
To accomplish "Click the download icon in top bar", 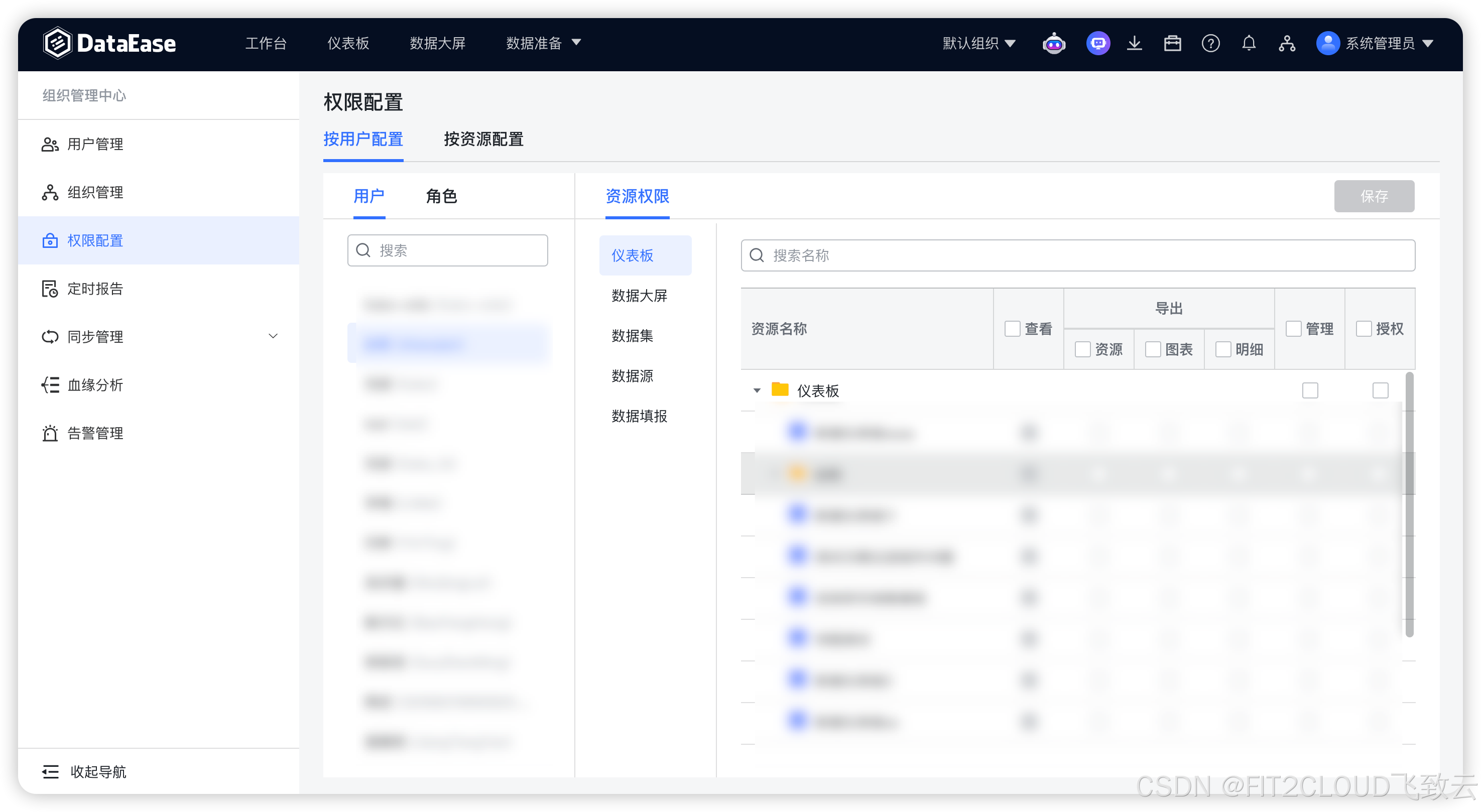I will (x=1134, y=44).
